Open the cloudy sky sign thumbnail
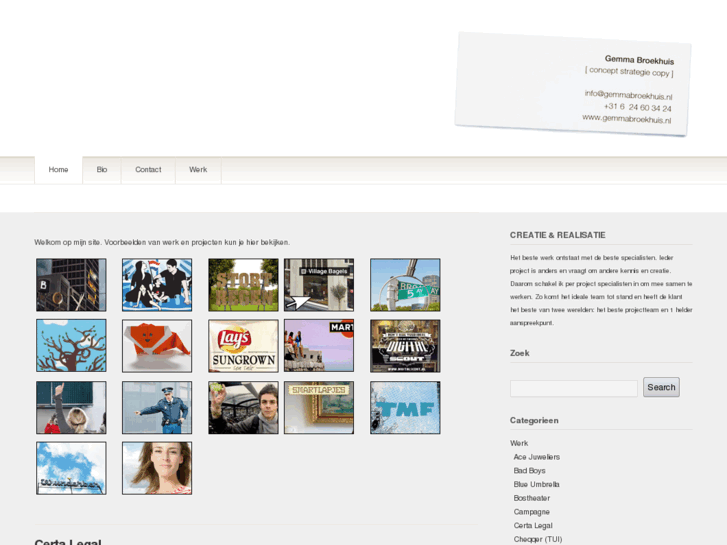The image size is (727, 545). [x=71, y=468]
